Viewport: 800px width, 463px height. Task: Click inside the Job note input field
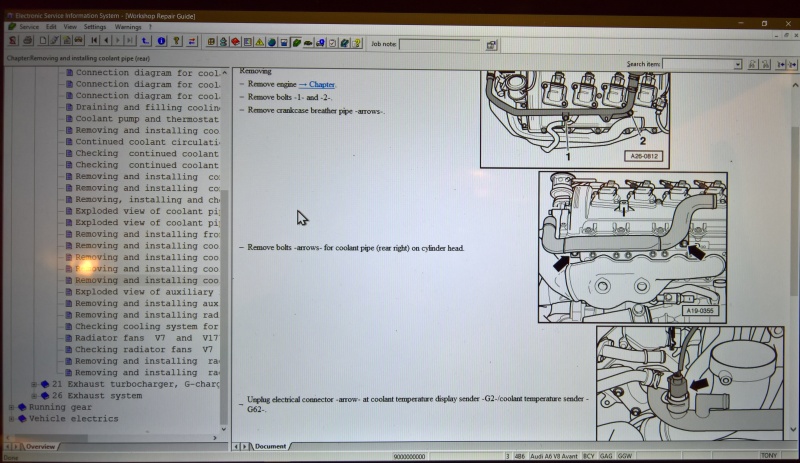pos(438,44)
